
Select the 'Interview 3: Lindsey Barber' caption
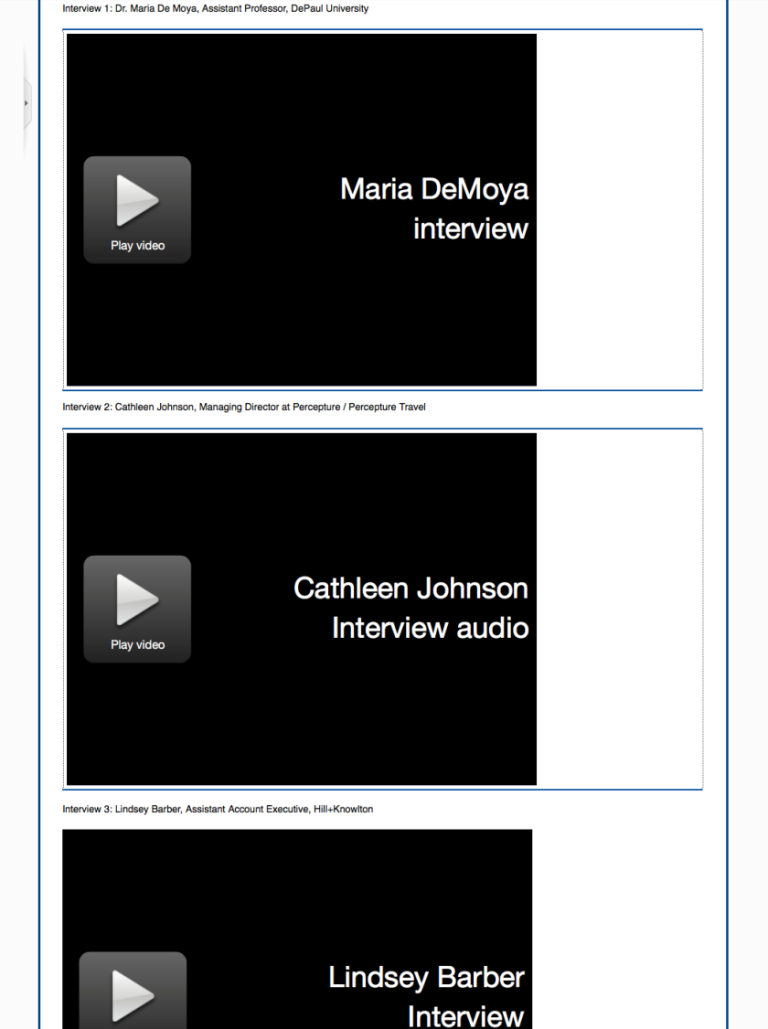coord(122,809)
